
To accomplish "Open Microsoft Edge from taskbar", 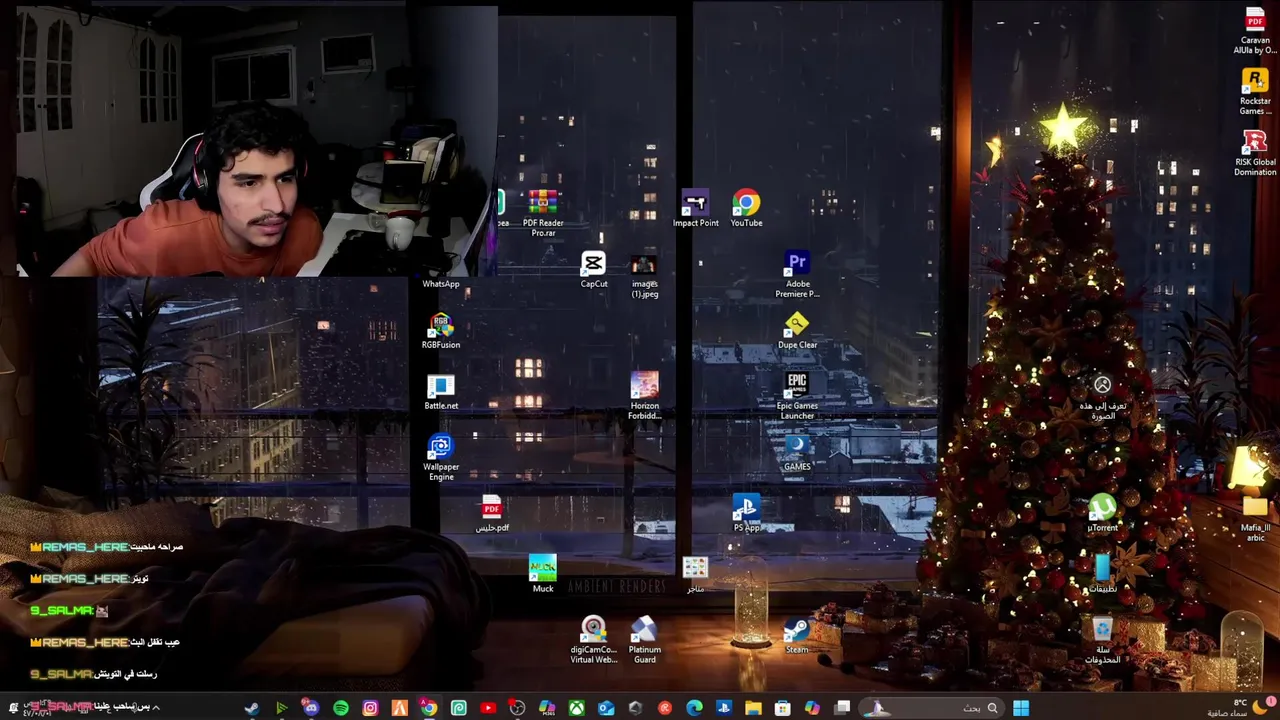I will pyautogui.click(x=694, y=708).
